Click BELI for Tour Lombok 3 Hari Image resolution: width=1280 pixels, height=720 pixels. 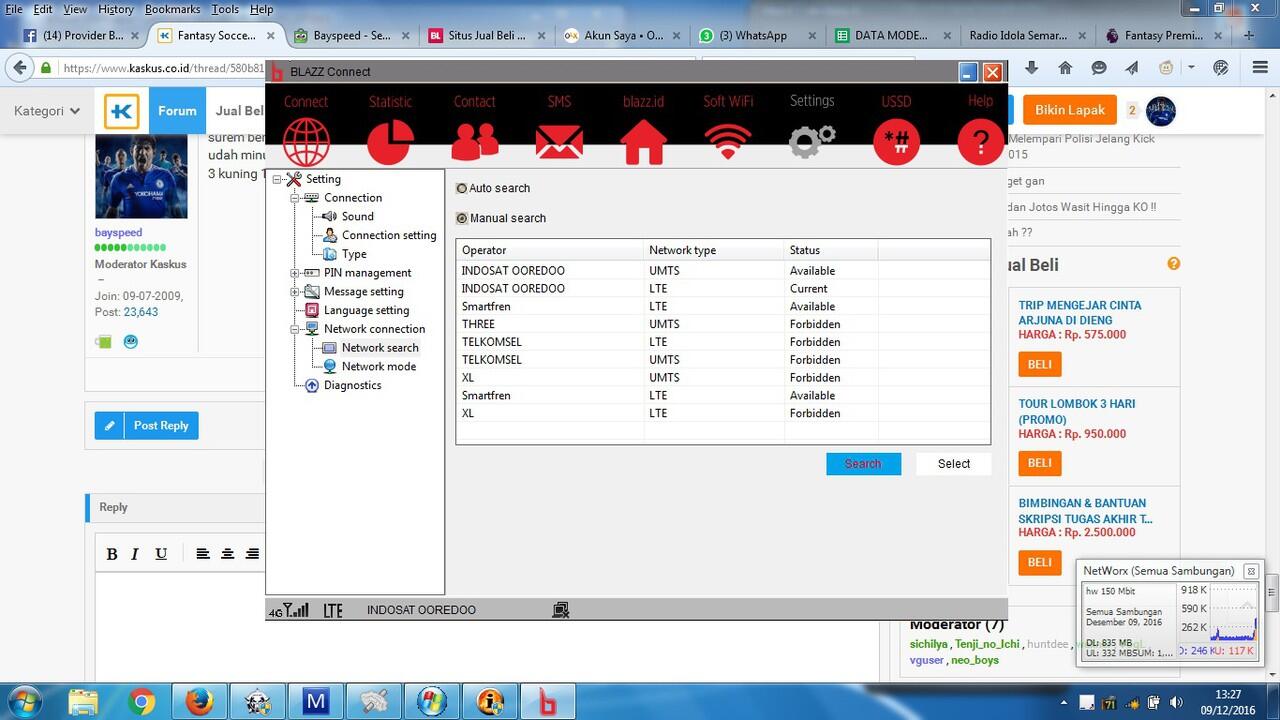(1040, 463)
